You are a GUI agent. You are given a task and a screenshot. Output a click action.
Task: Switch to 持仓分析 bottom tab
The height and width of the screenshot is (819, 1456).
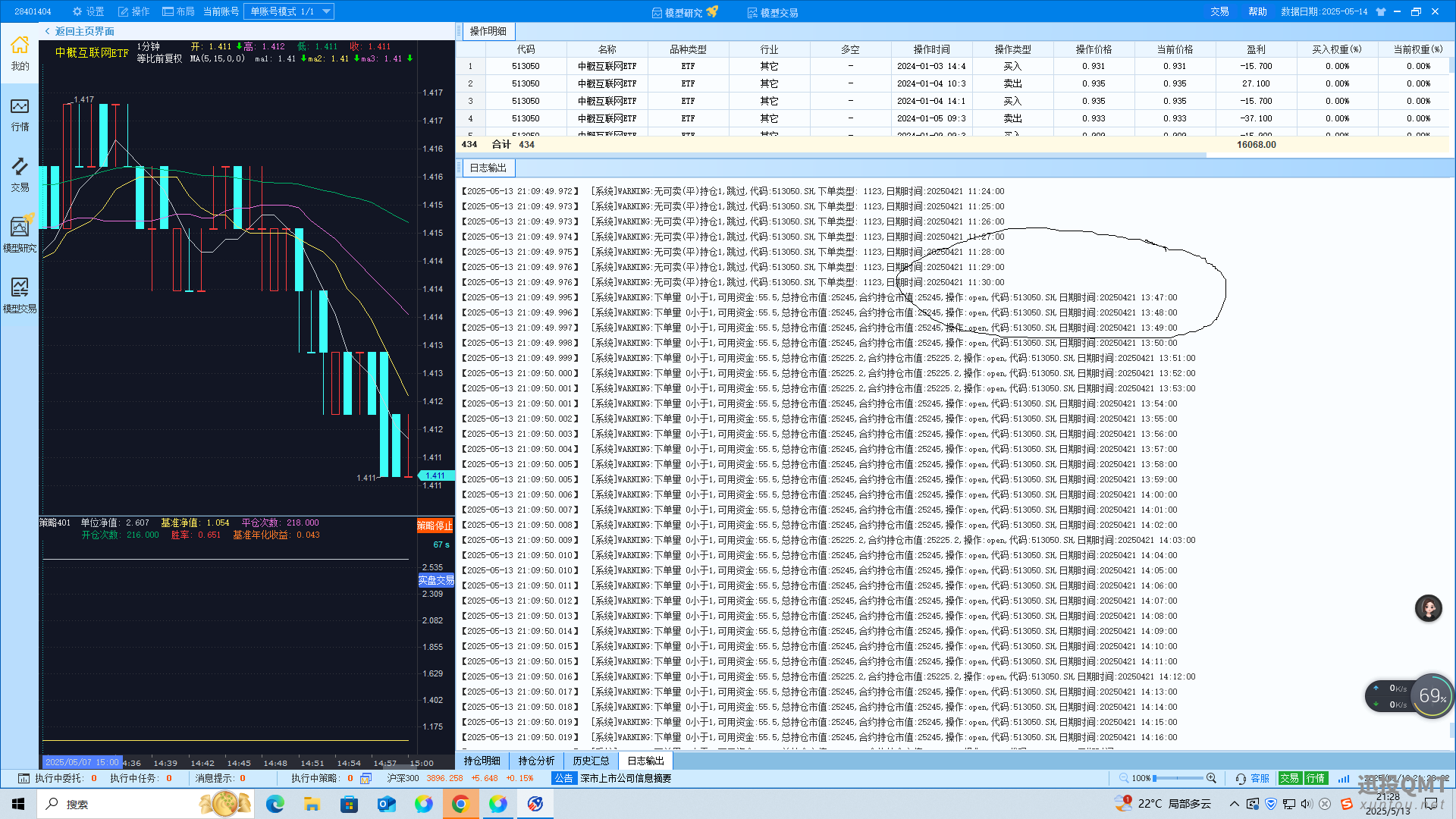click(537, 761)
